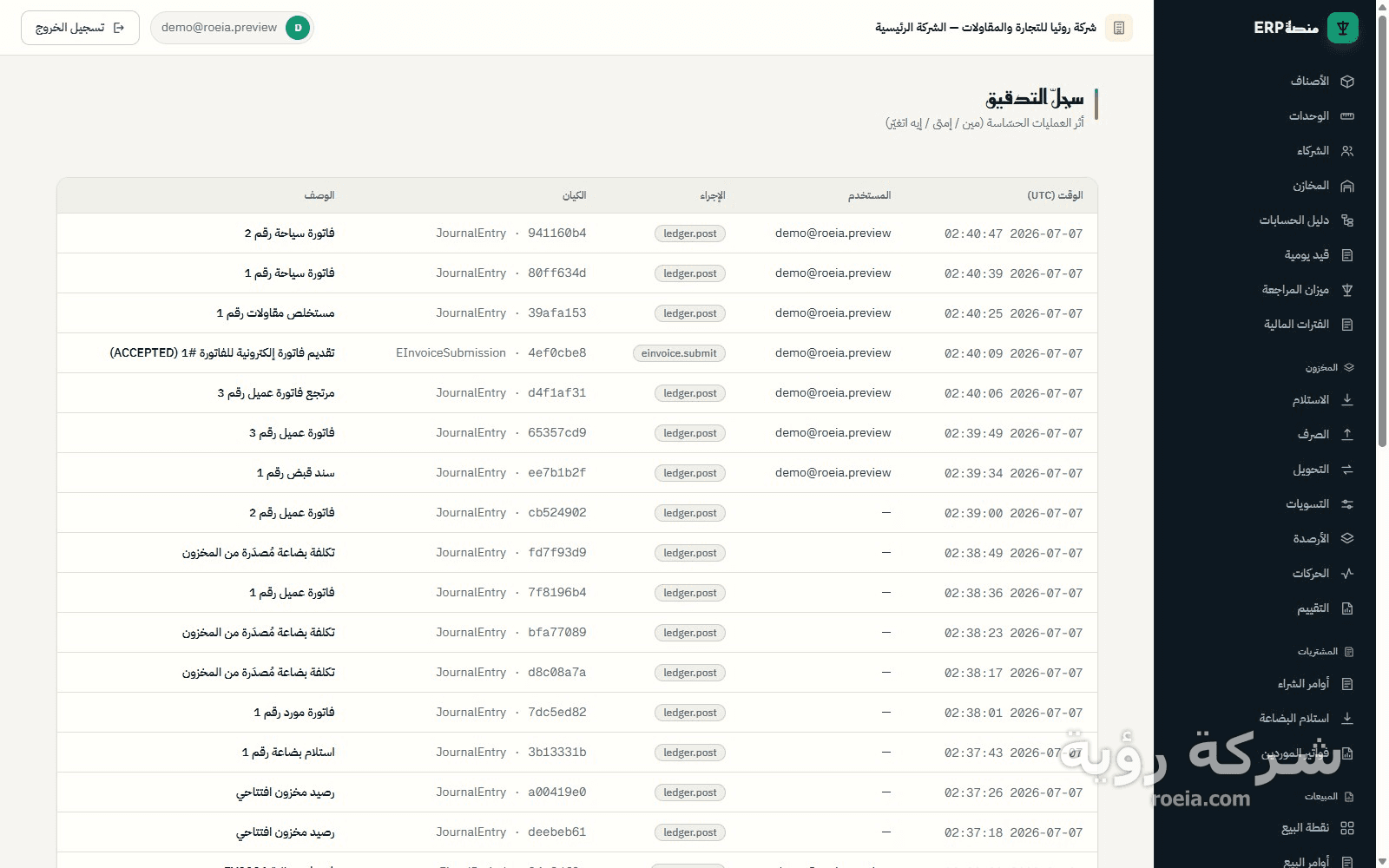The width and height of the screenshot is (1389, 868).
Task: Click description مرتجع فاتورة عميل رقم 3
Action: coord(276,393)
